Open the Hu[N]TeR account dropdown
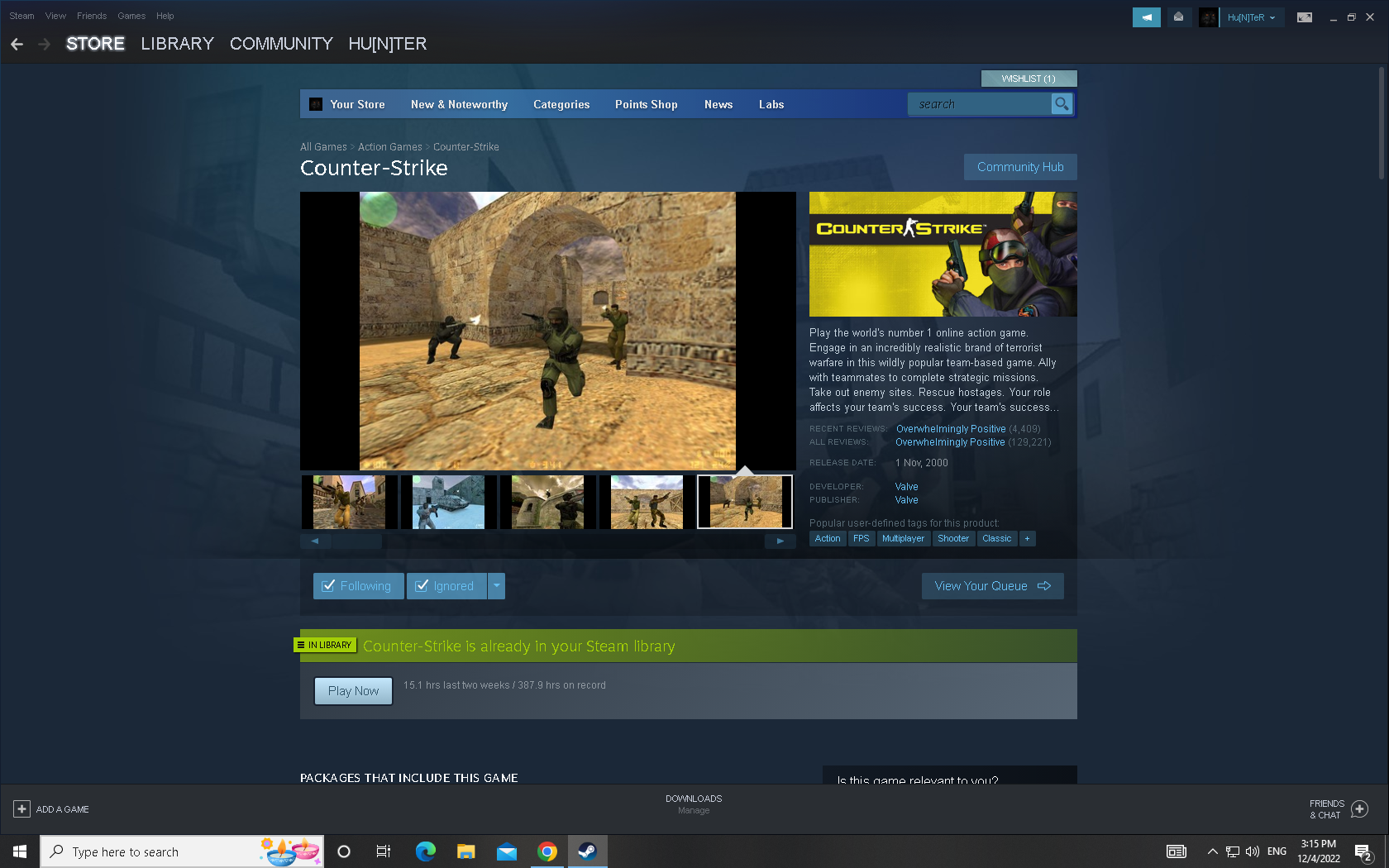The height and width of the screenshot is (868, 1389). tap(1250, 17)
